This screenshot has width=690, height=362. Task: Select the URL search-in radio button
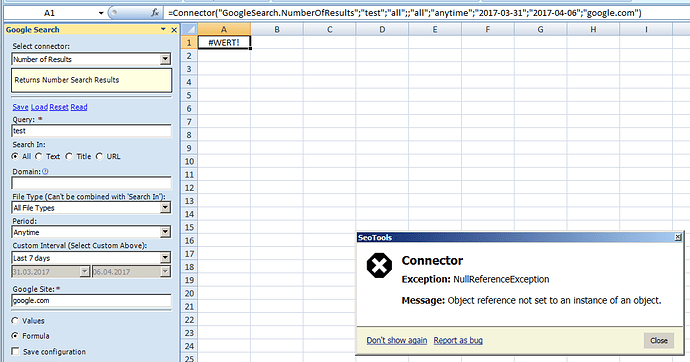click(x=99, y=157)
